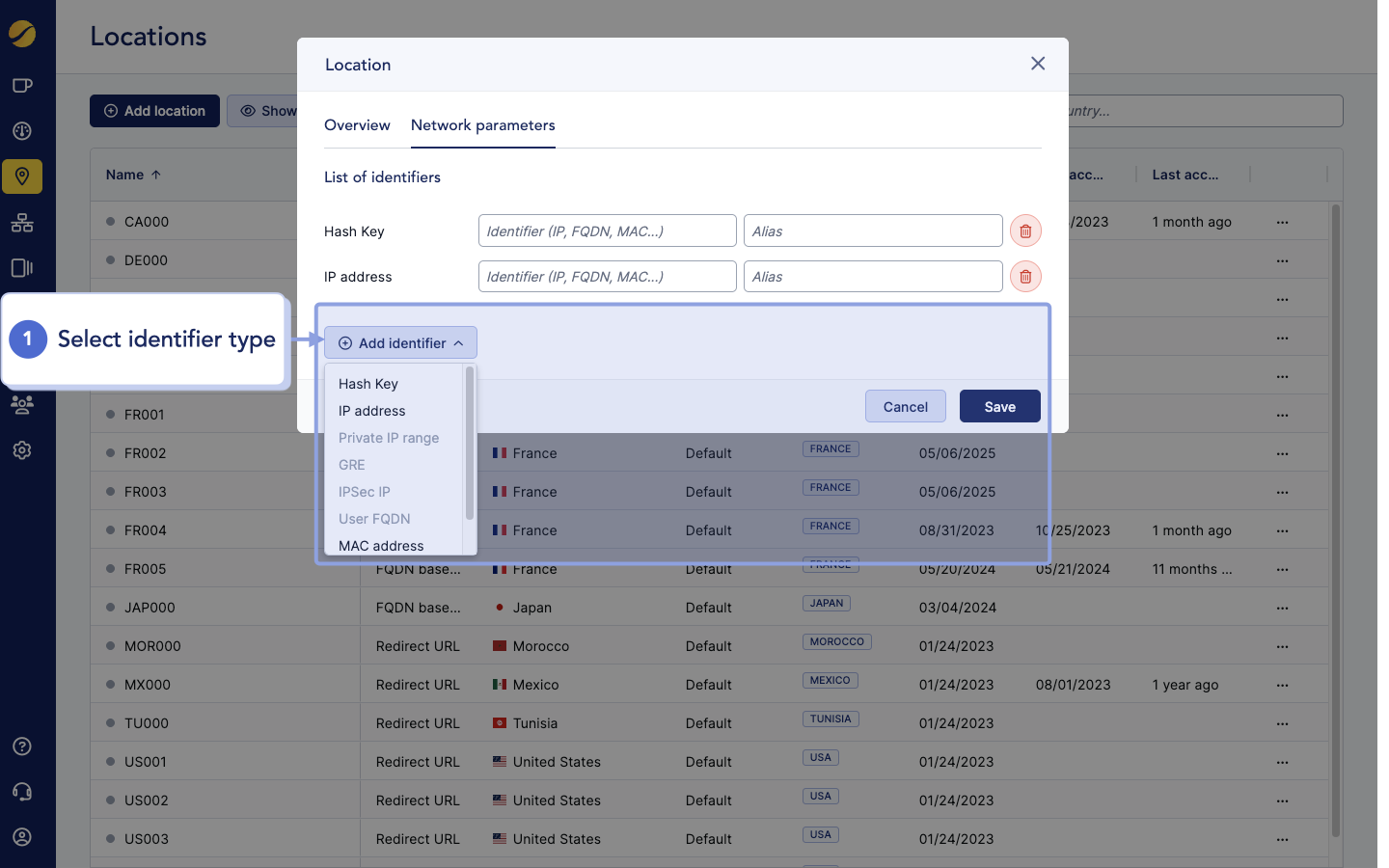Cancel the location dialog changes
The width and height of the screenshot is (1389, 868).
(905, 406)
